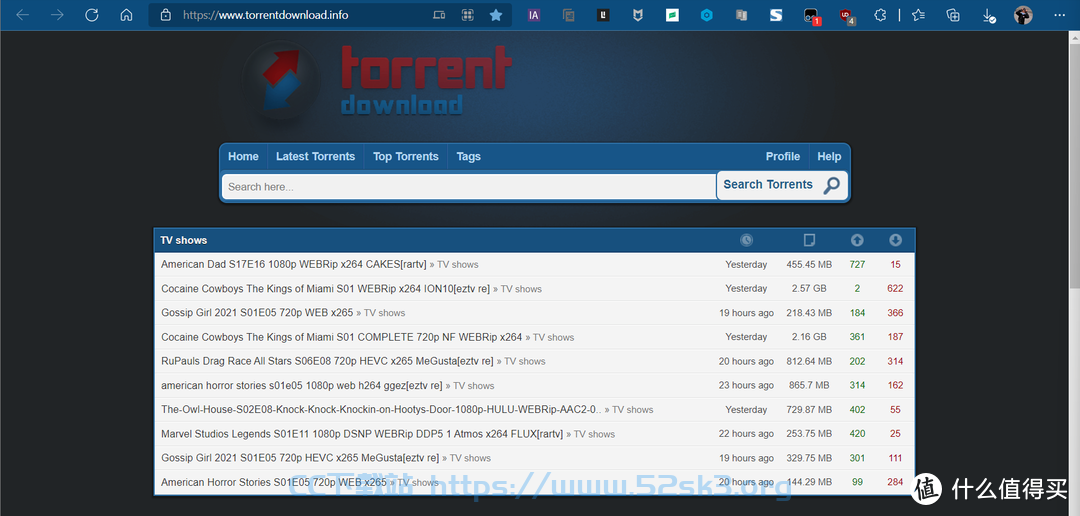Open the extension with red badge 1
The height and width of the screenshot is (516, 1080).
coord(811,16)
